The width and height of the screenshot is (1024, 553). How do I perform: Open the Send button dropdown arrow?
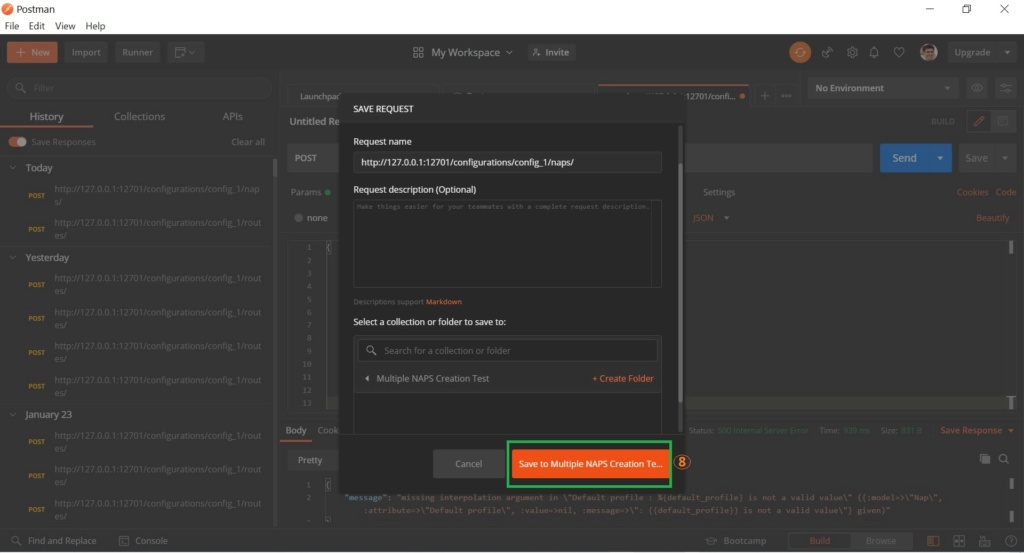pyautogui.click(x=940, y=158)
